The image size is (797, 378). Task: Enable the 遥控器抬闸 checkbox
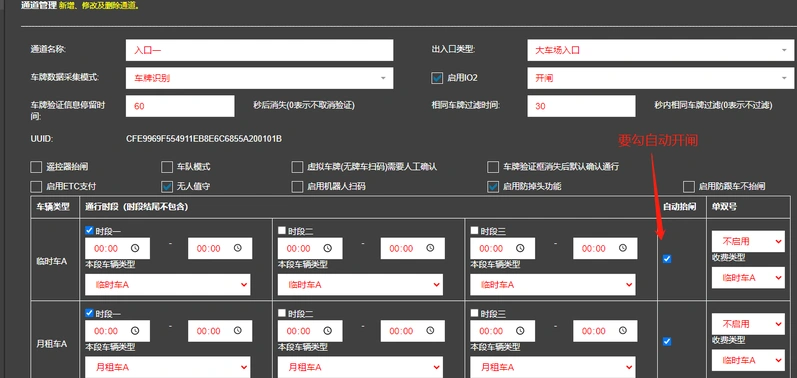coord(36,167)
